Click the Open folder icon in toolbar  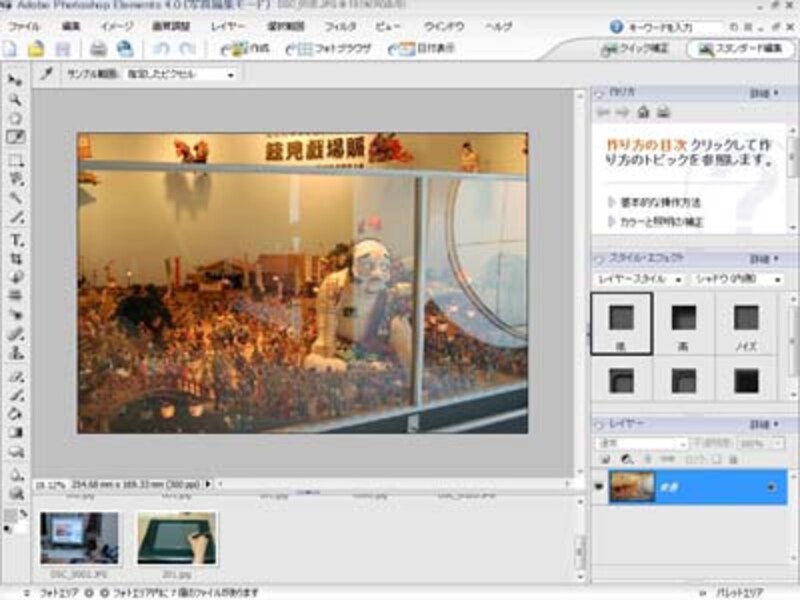(36, 48)
